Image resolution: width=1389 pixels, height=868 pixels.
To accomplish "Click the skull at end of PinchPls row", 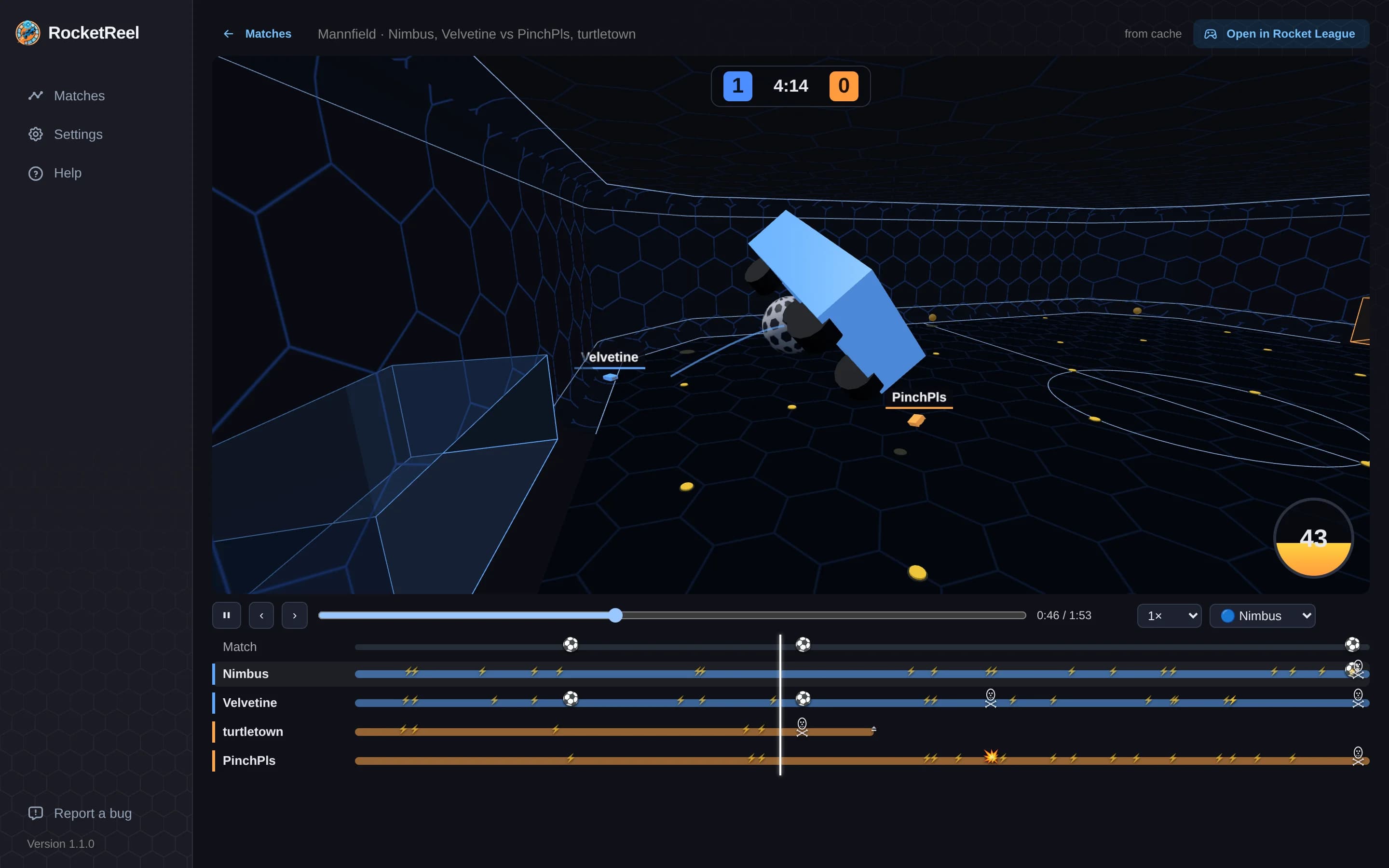I will [x=1358, y=756].
